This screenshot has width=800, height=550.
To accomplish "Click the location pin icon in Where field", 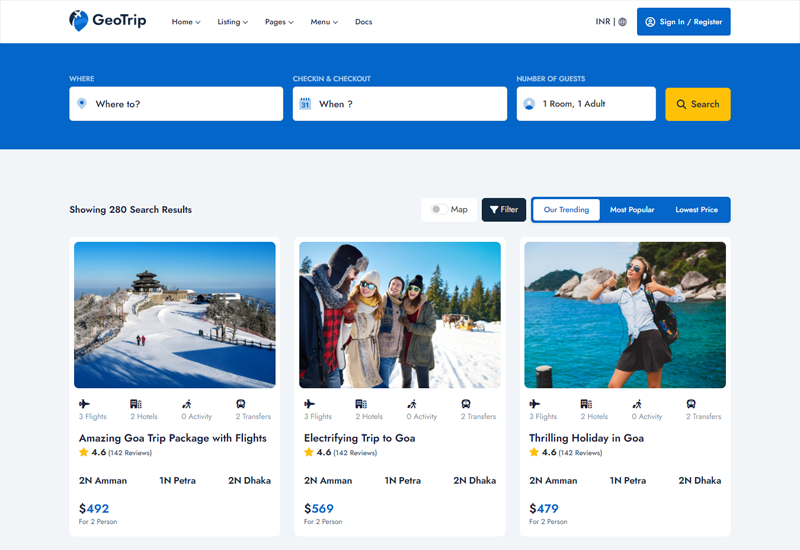I will [x=82, y=104].
